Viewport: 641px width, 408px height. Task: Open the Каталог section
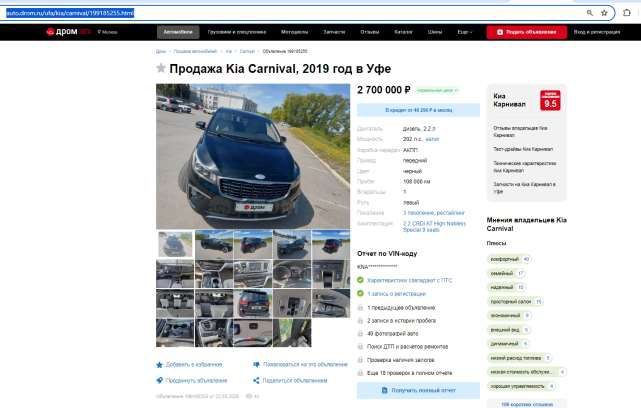point(403,32)
